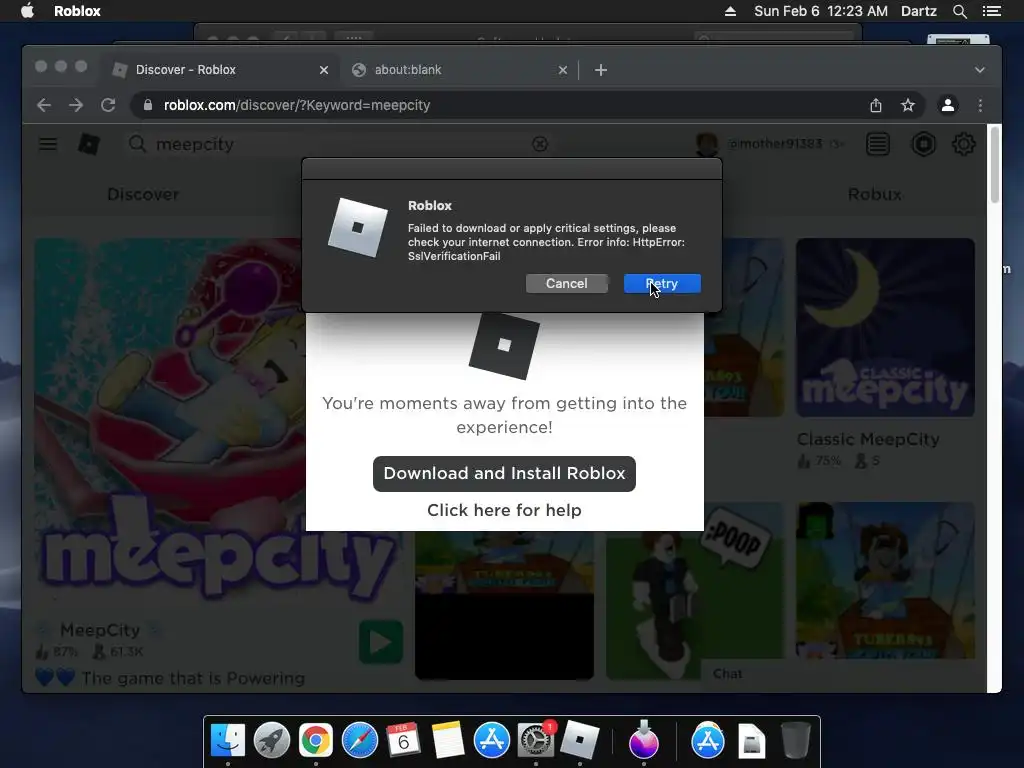The height and width of the screenshot is (768, 1024).
Task: Open the Roblox settings gear
Action: pyautogui.click(x=964, y=144)
